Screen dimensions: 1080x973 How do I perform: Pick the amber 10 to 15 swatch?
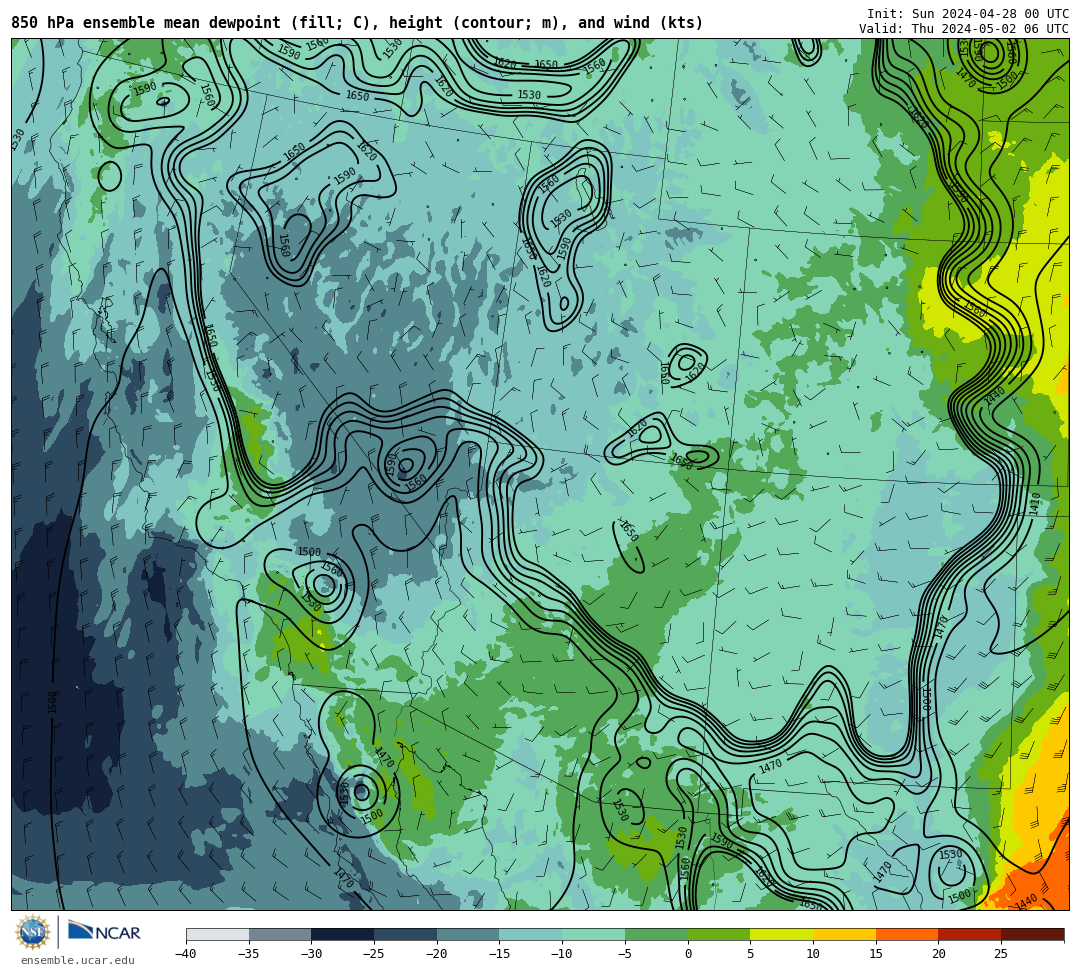[844, 934]
